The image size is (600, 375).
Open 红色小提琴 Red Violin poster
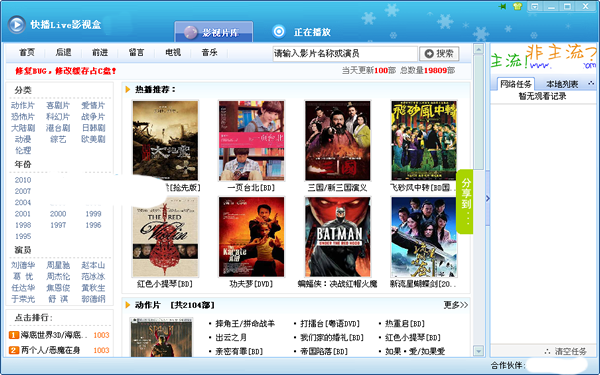pyautogui.click(x=165, y=237)
